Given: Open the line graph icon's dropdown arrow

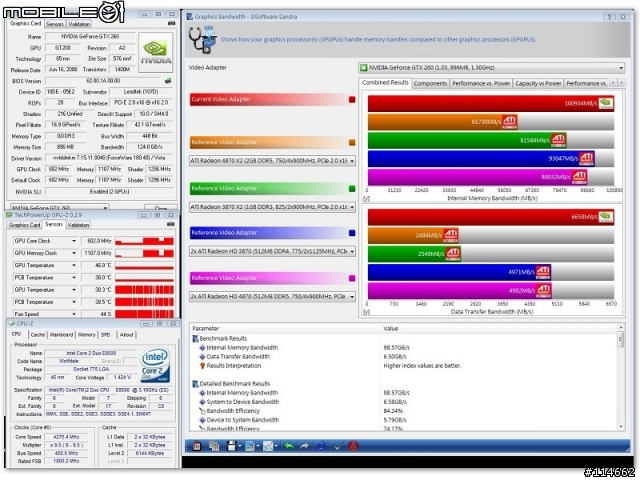Looking at the screenshot, I should [276, 447].
